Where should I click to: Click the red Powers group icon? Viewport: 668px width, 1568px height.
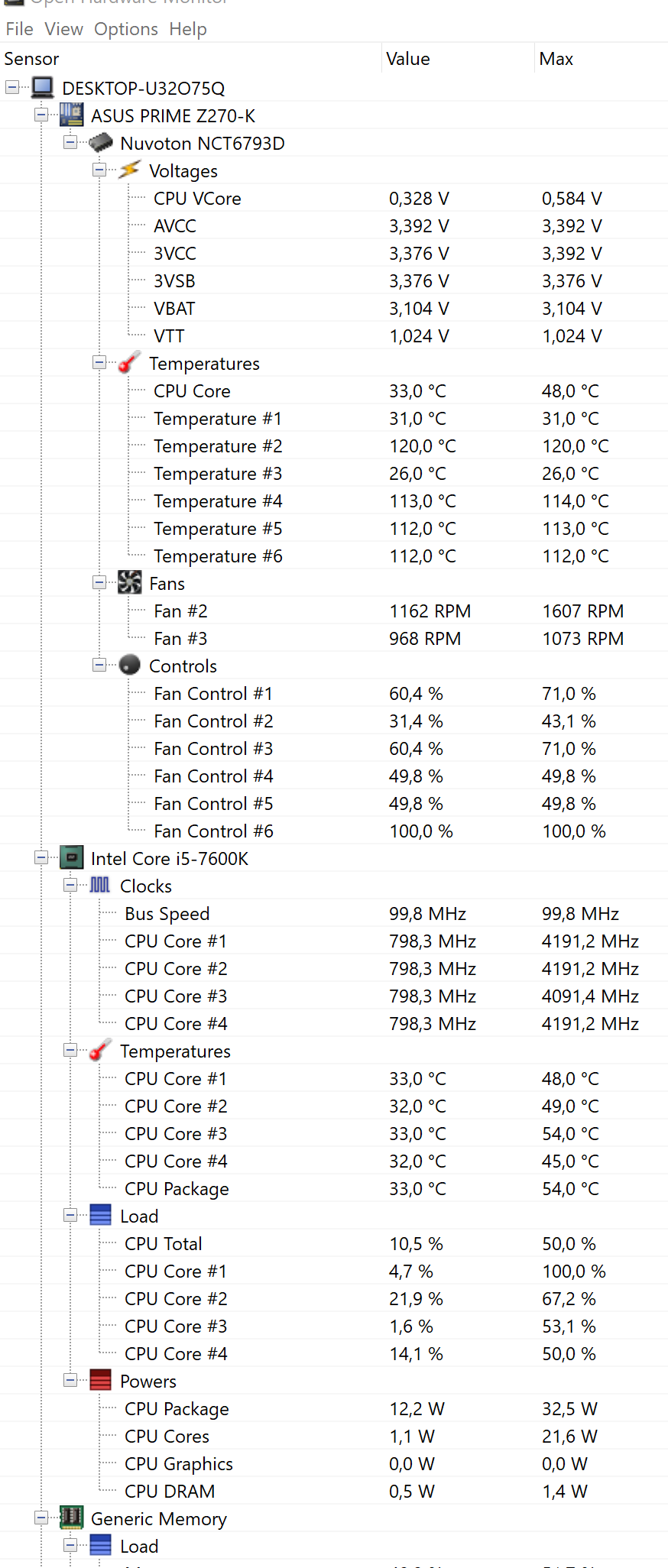click(101, 1380)
